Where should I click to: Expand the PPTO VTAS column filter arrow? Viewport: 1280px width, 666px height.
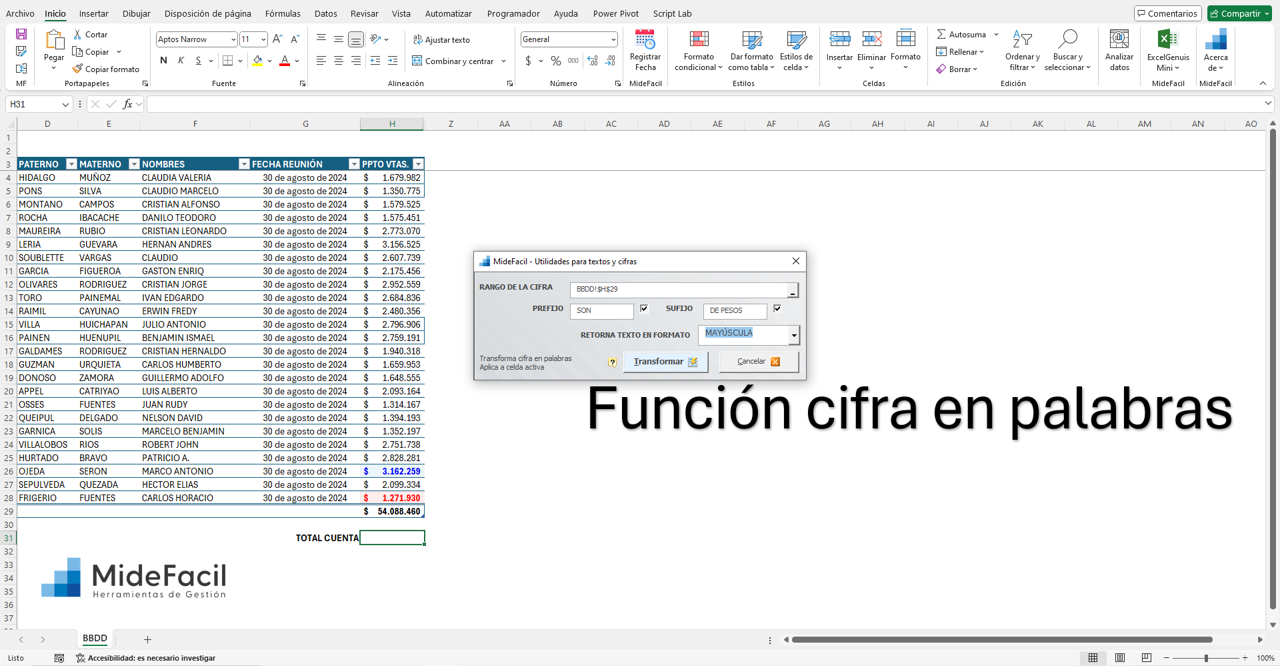[x=418, y=163]
